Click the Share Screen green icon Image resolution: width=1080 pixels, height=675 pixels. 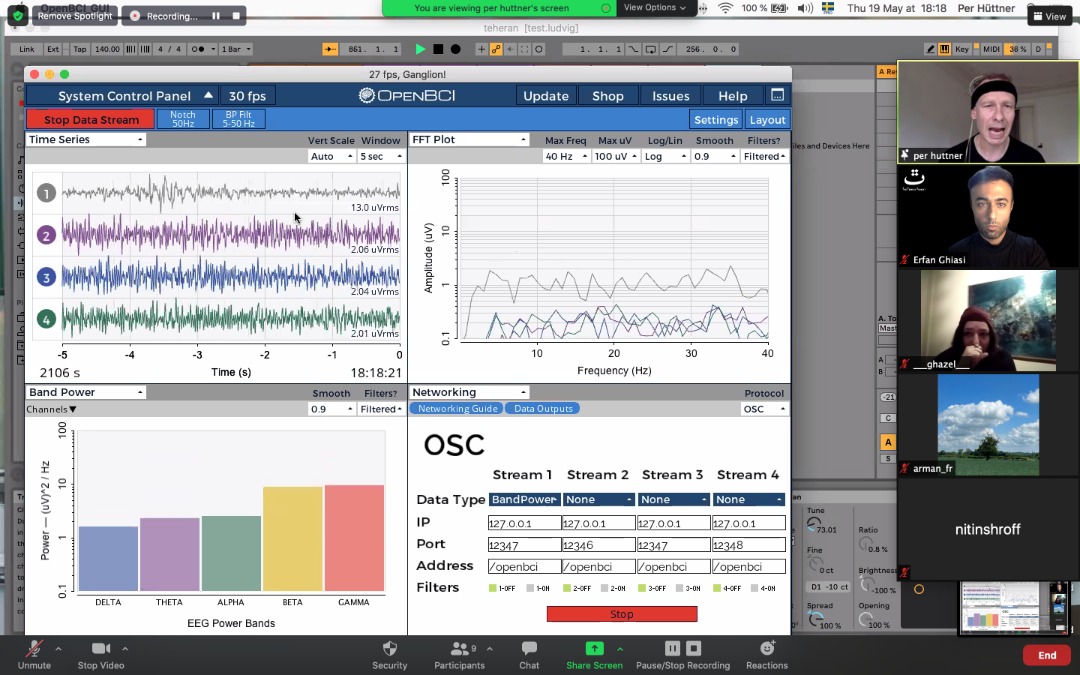click(594, 648)
